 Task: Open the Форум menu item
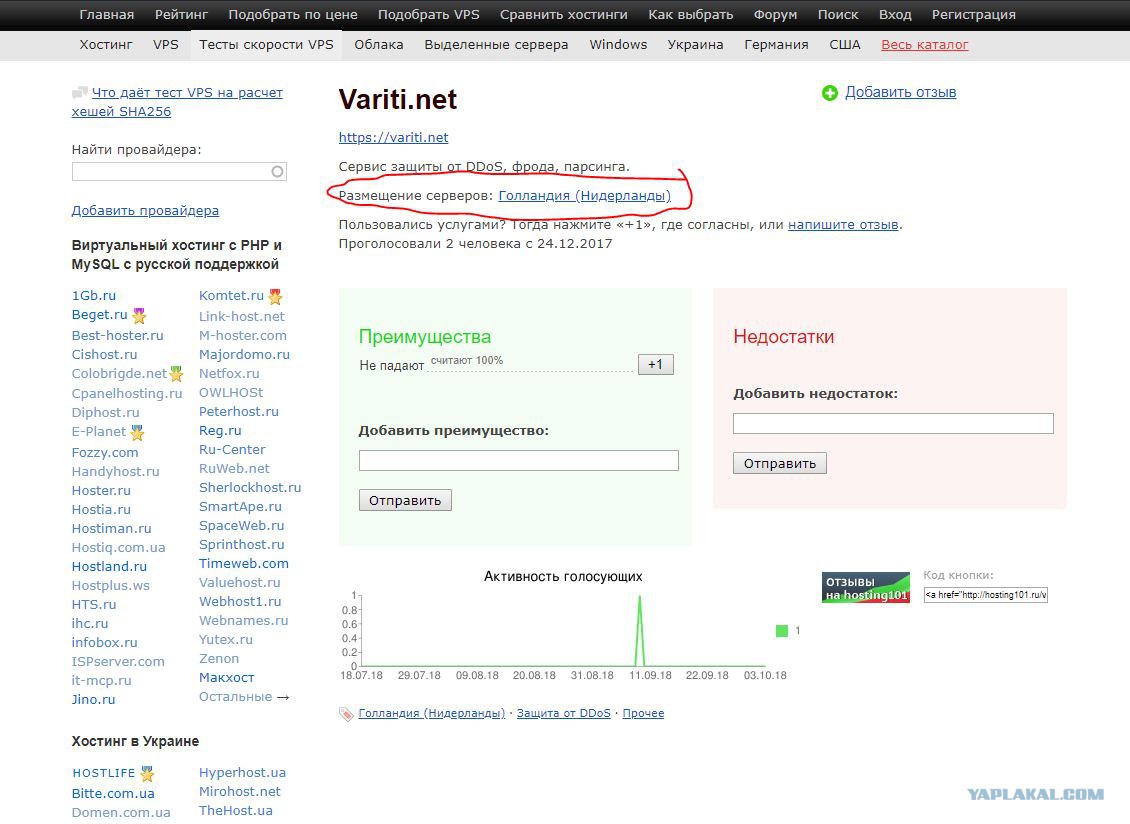[775, 14]
